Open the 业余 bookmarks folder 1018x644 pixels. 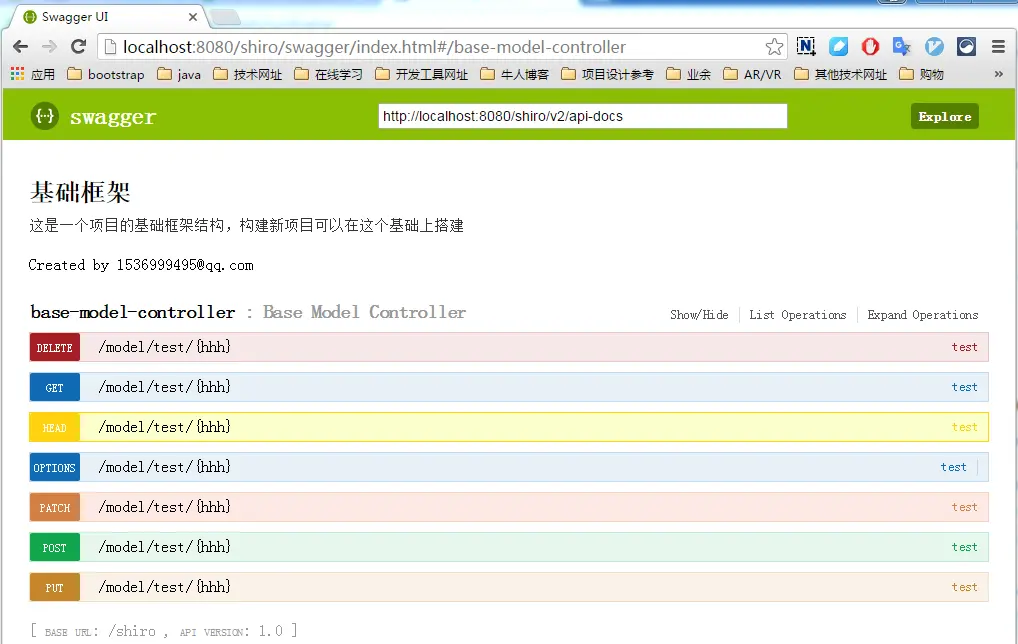coord(689,74)
